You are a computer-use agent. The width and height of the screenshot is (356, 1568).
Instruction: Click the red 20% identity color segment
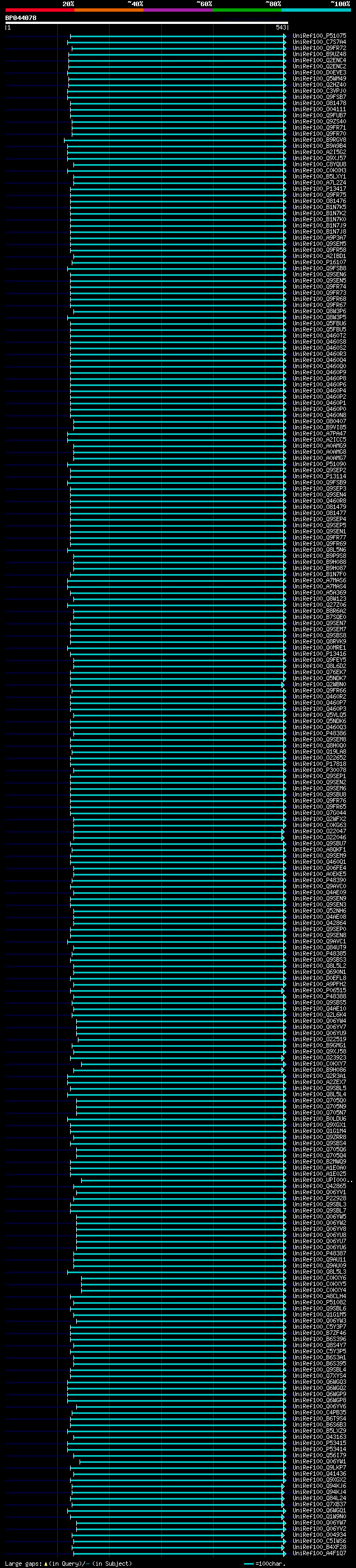coord(39,10)
